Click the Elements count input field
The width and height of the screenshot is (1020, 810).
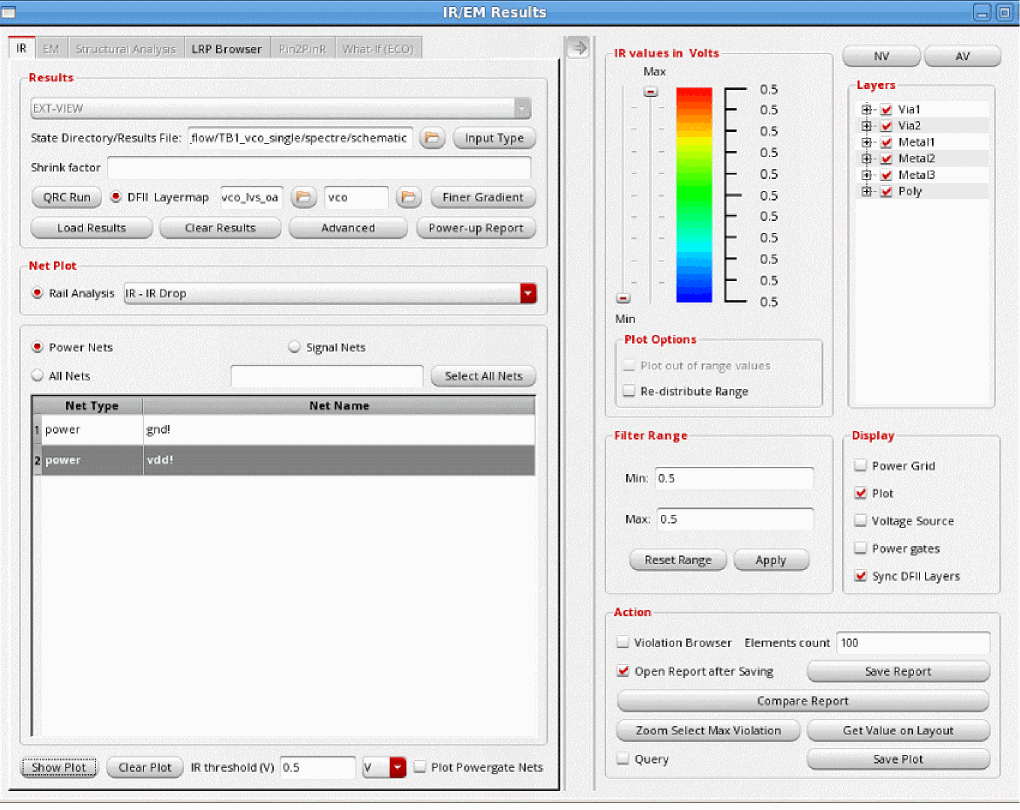[912, 643]
